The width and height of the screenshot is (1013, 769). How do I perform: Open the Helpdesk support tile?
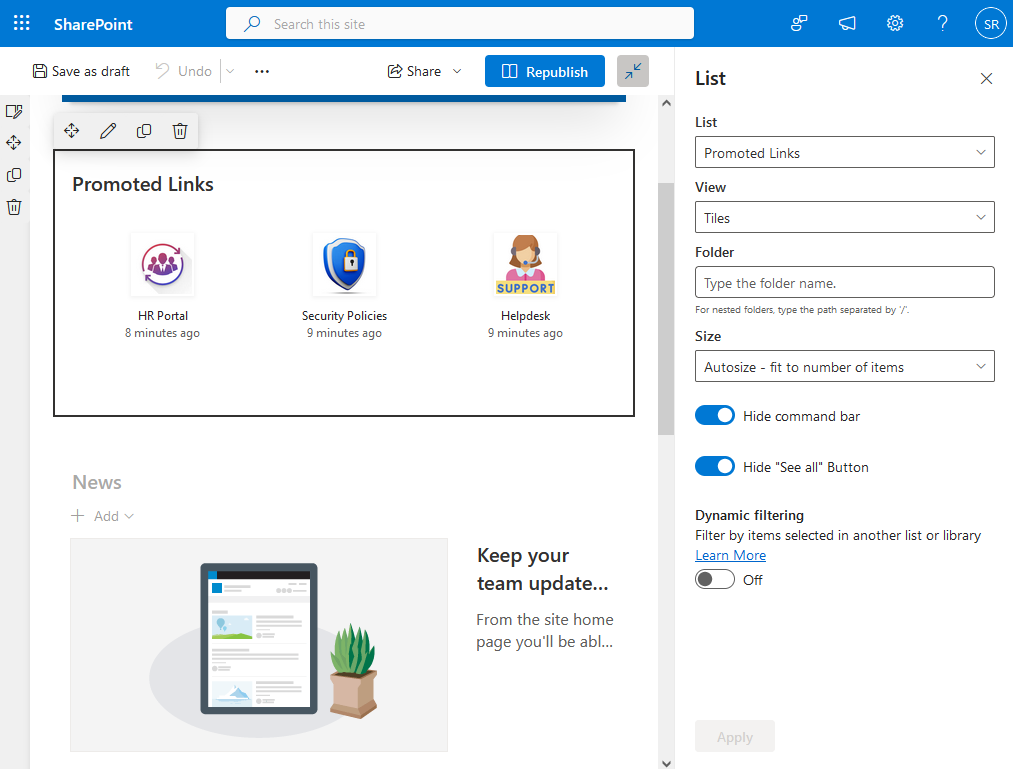pos(525,264)
